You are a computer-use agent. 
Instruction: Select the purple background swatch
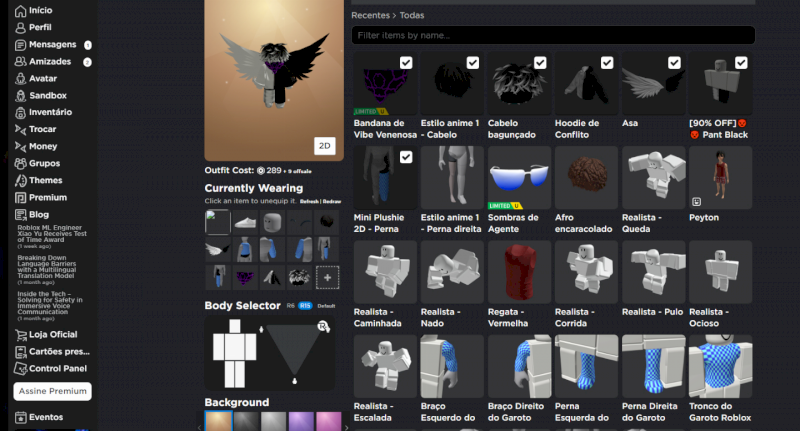(x=301, y=421)
